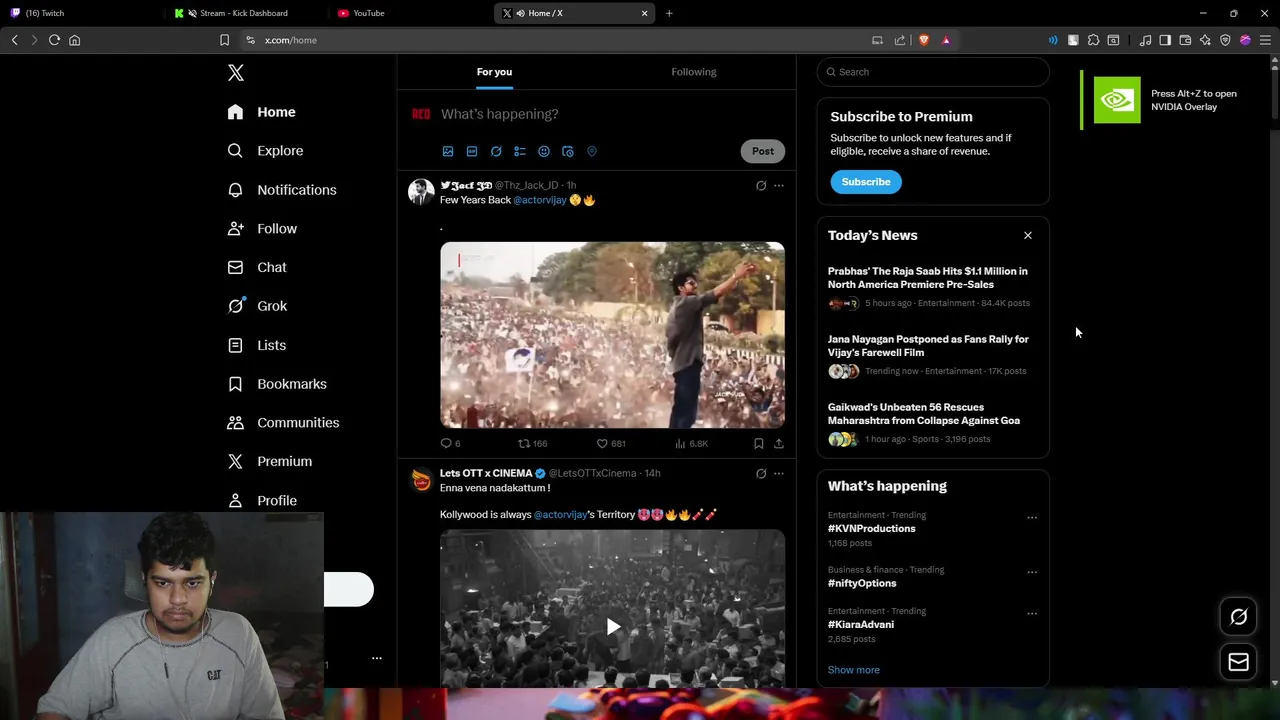
Task: Click the X logo in sidebar
Action: (x=236, y=73)
